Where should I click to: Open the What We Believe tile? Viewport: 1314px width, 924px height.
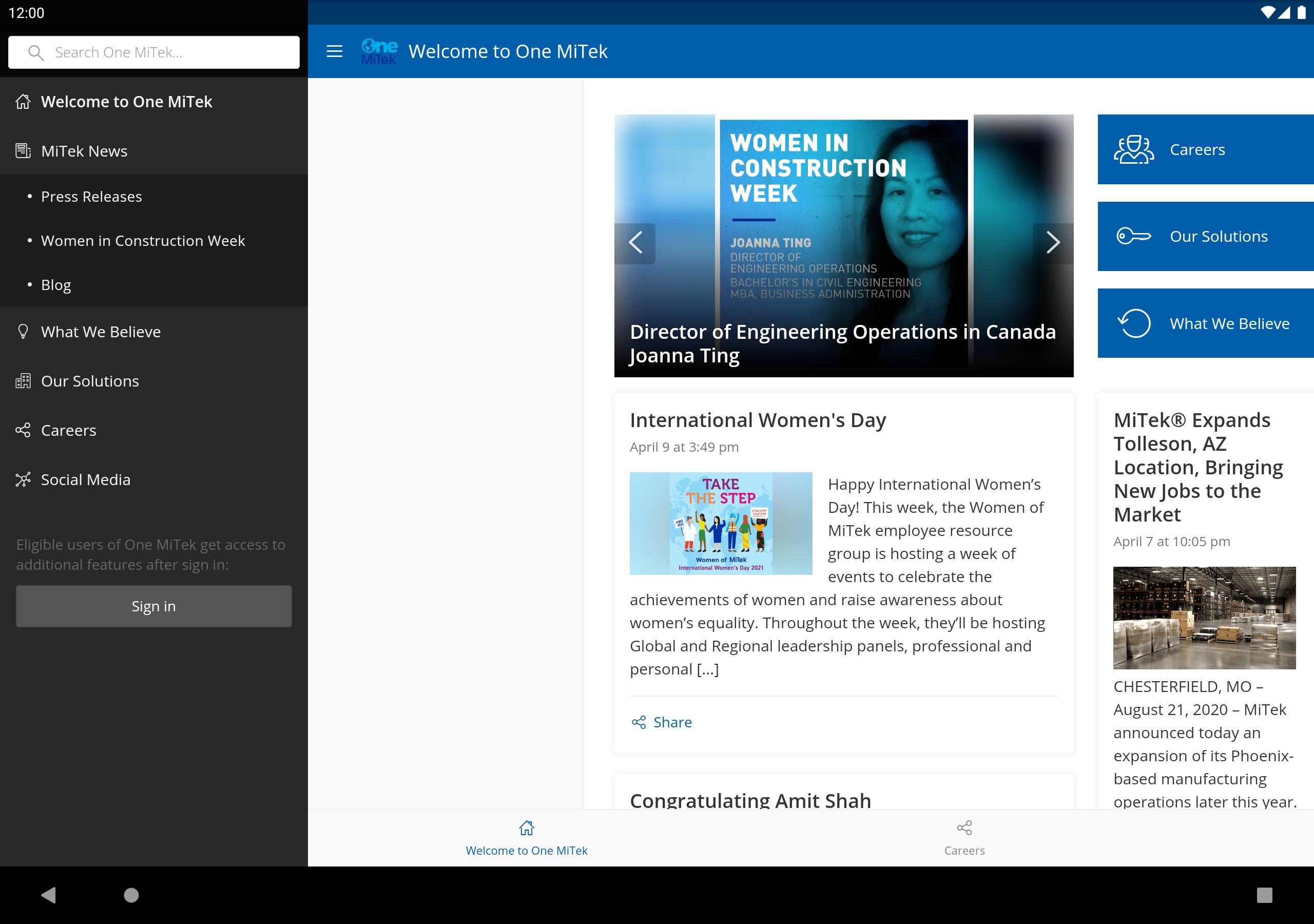click(x=1206, y=323)
